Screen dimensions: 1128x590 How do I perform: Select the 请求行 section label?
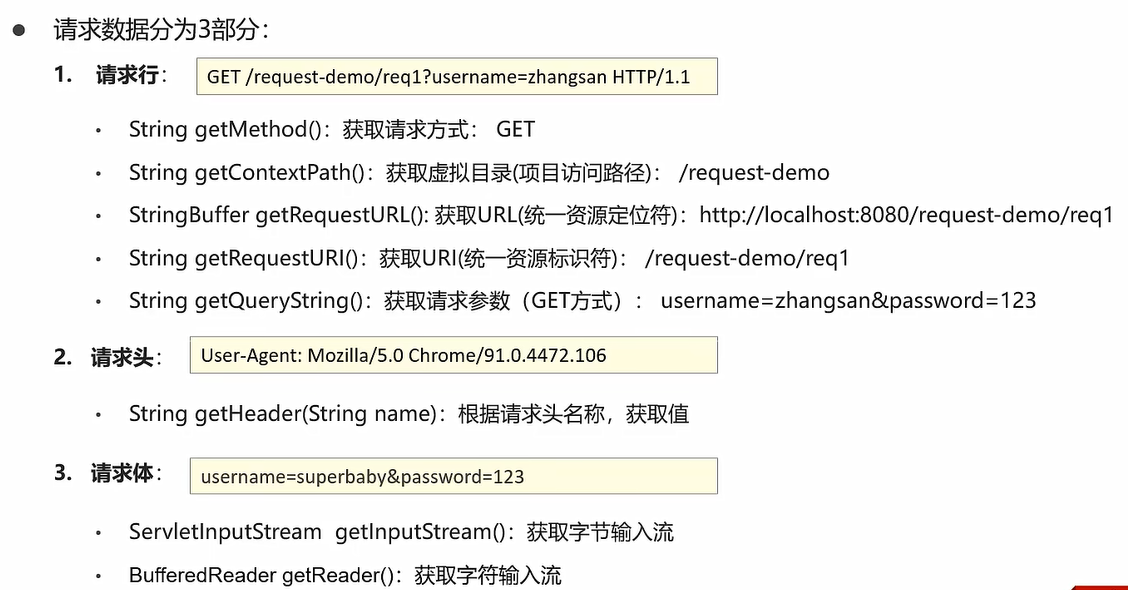[127, 76]
